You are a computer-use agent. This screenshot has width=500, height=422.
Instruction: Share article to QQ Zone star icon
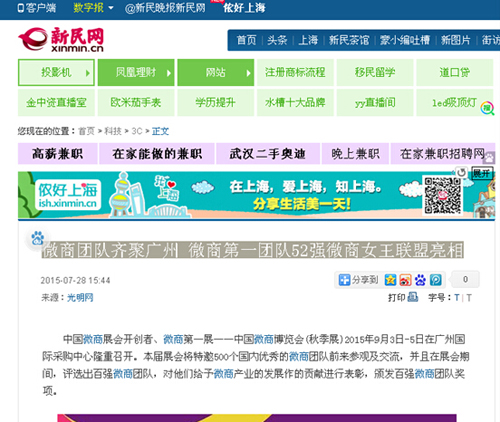point(390,280)
